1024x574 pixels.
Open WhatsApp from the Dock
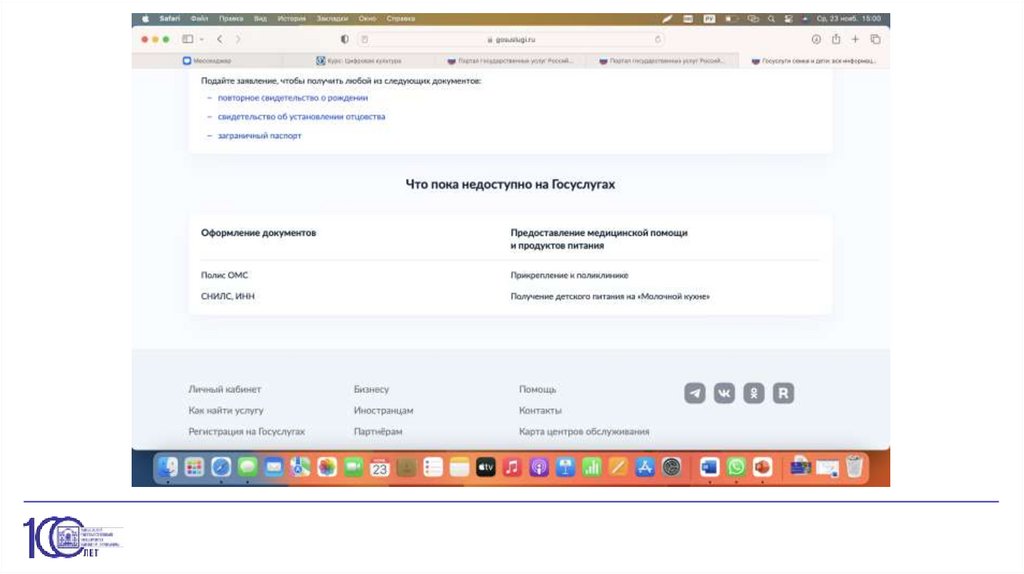[736, 468]
